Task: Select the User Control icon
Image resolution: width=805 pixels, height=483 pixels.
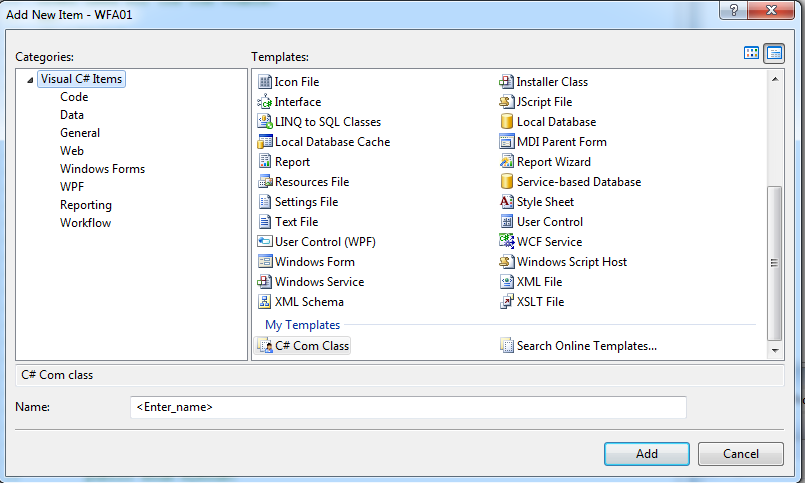Action: pos(506,222)
